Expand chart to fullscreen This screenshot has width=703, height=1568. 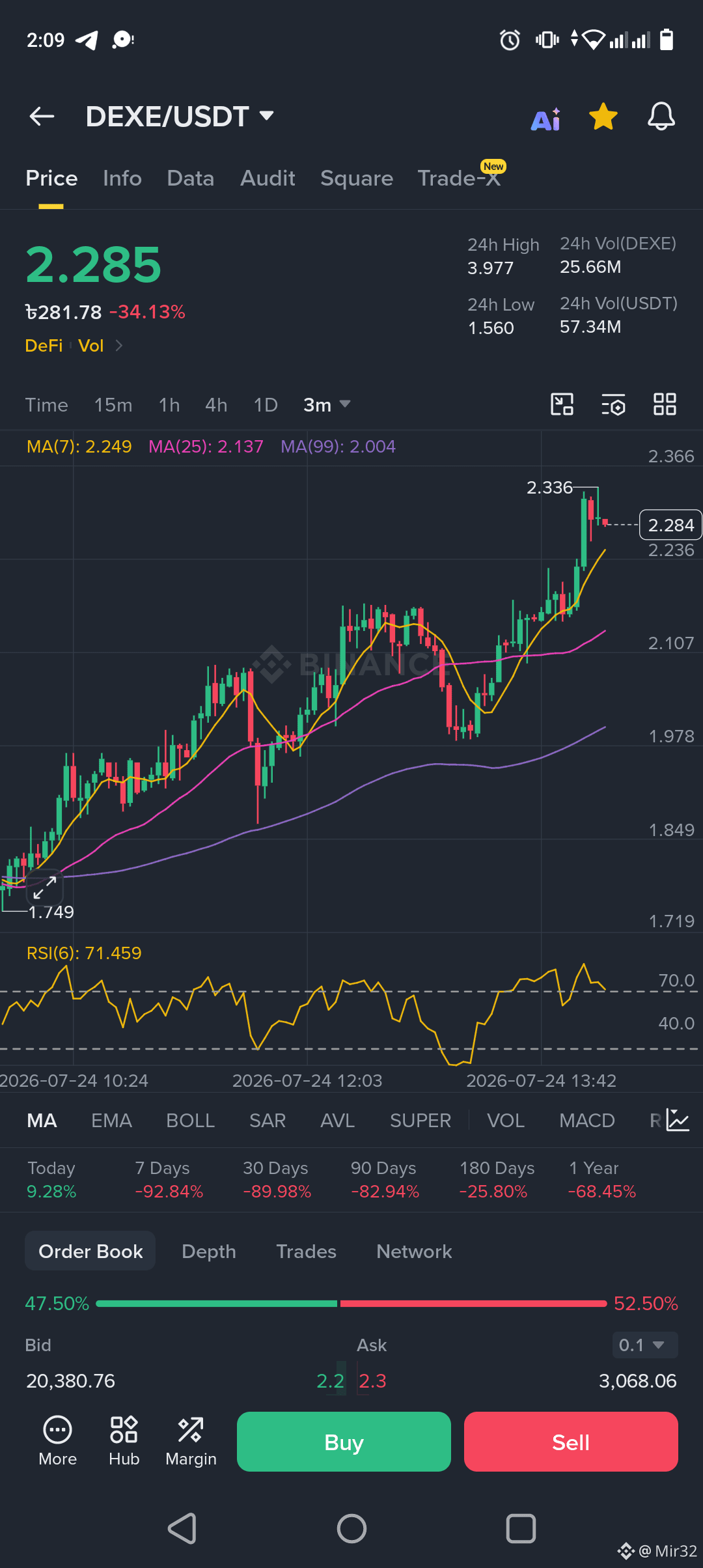click(45, 887)
